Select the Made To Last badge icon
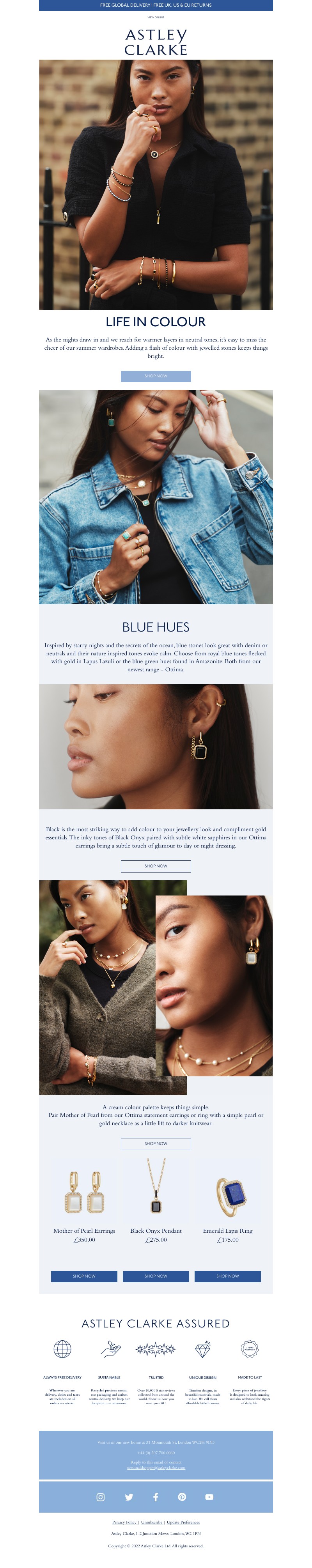 [249, 1348]
